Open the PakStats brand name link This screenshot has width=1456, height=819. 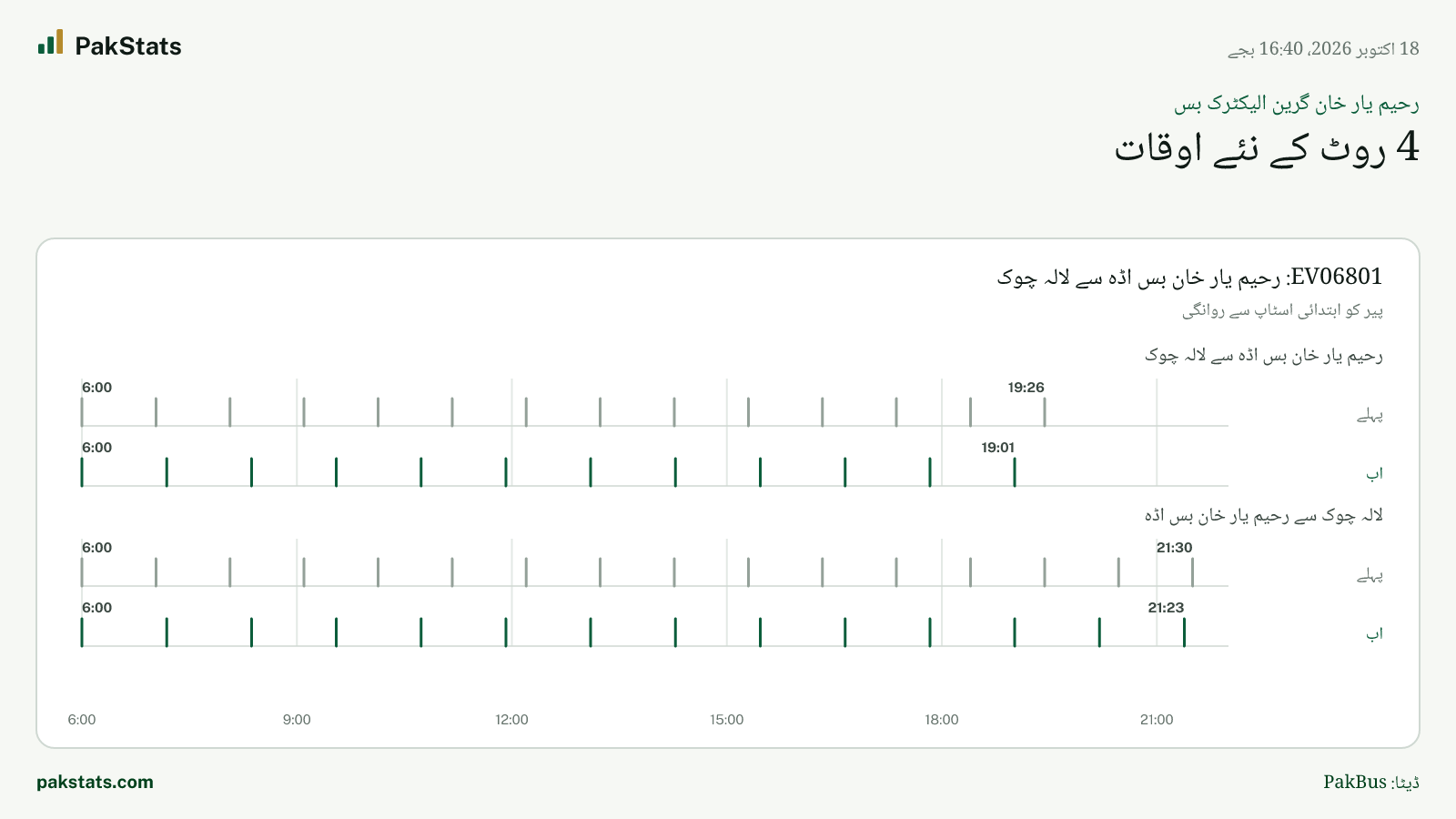pos(128,46)
